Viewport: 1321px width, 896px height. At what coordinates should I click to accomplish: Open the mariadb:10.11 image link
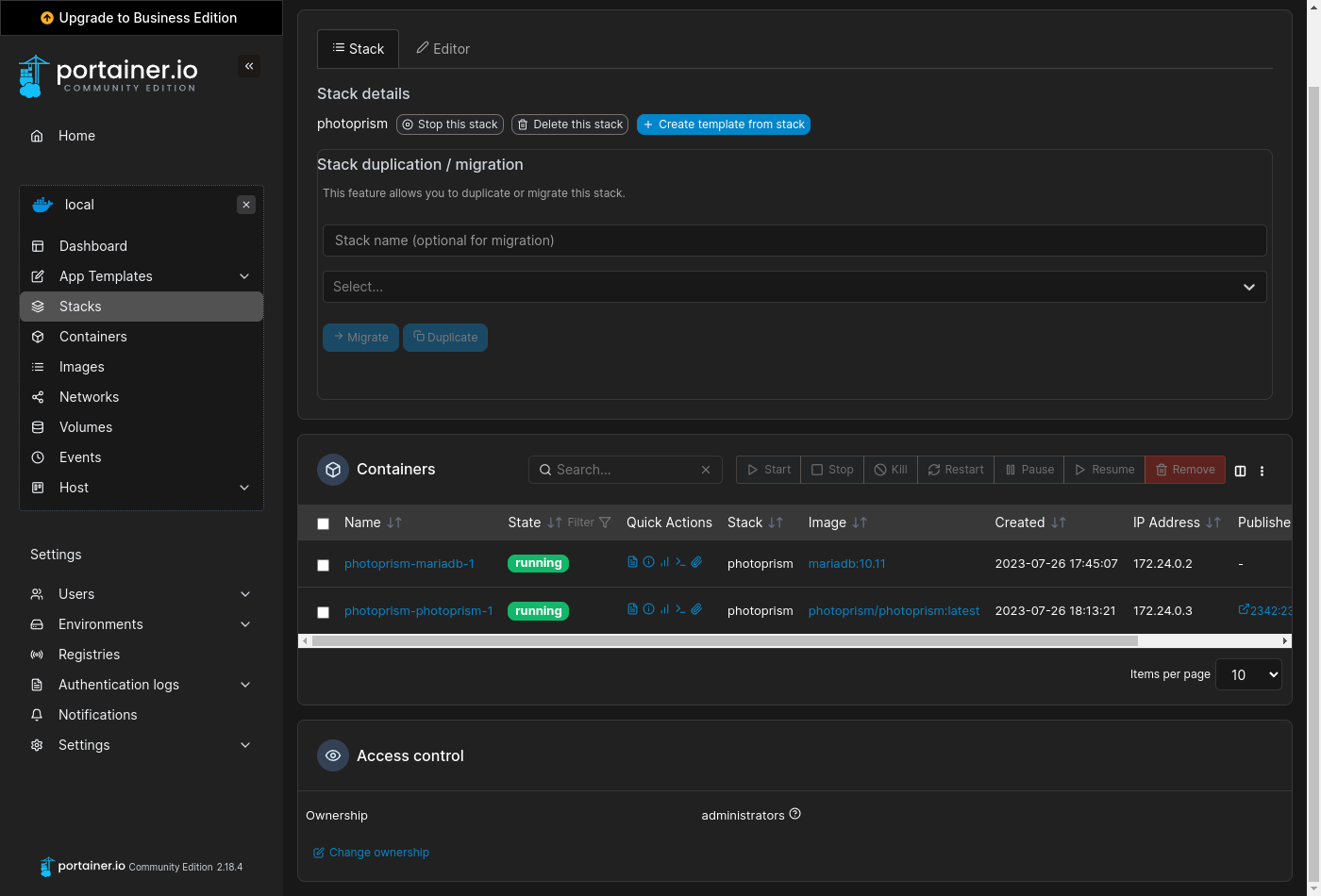[846, 563]
